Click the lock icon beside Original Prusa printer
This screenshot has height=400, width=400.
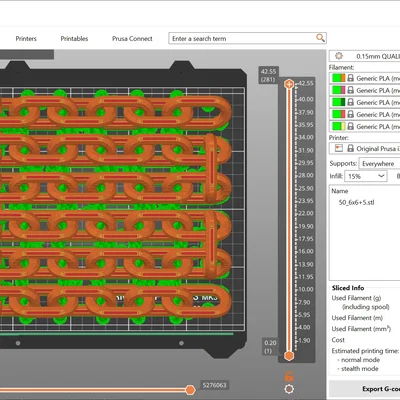pyautogui.click(x=350, y=148)
